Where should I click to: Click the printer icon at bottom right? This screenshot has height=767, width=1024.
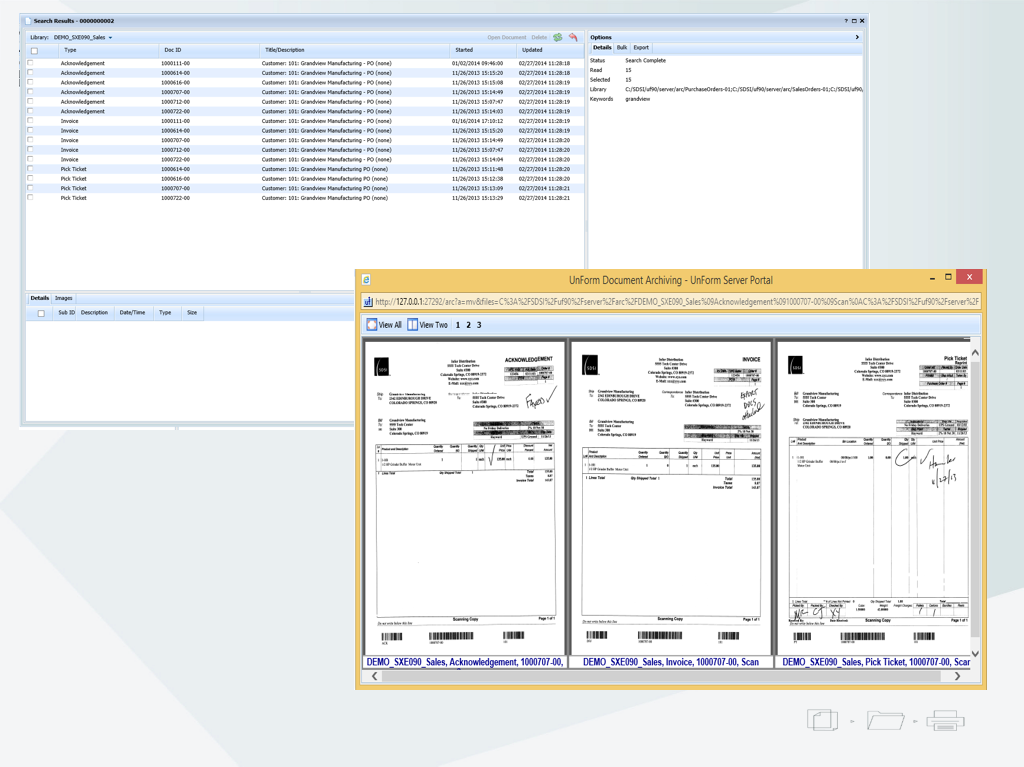[945, 721]
